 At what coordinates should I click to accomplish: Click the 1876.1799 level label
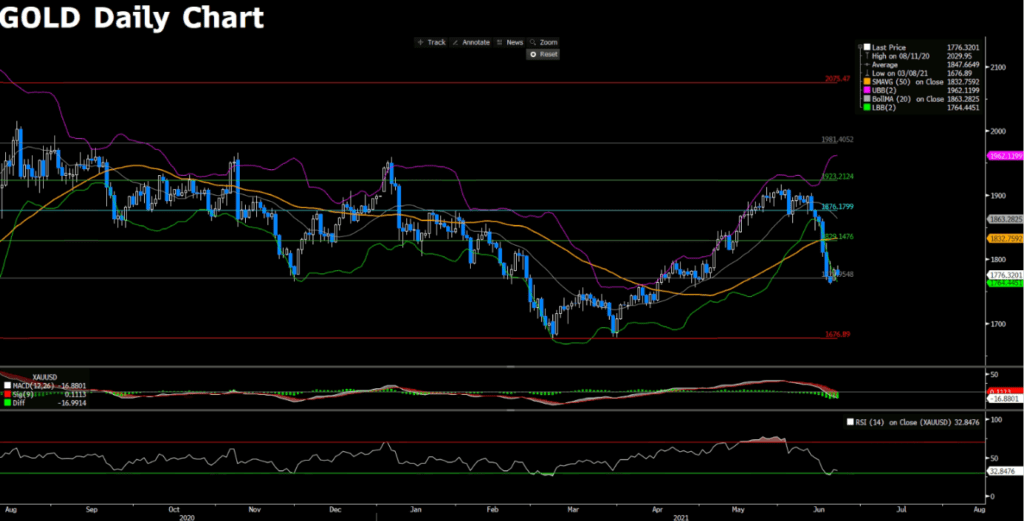click(x=837, y=206)
